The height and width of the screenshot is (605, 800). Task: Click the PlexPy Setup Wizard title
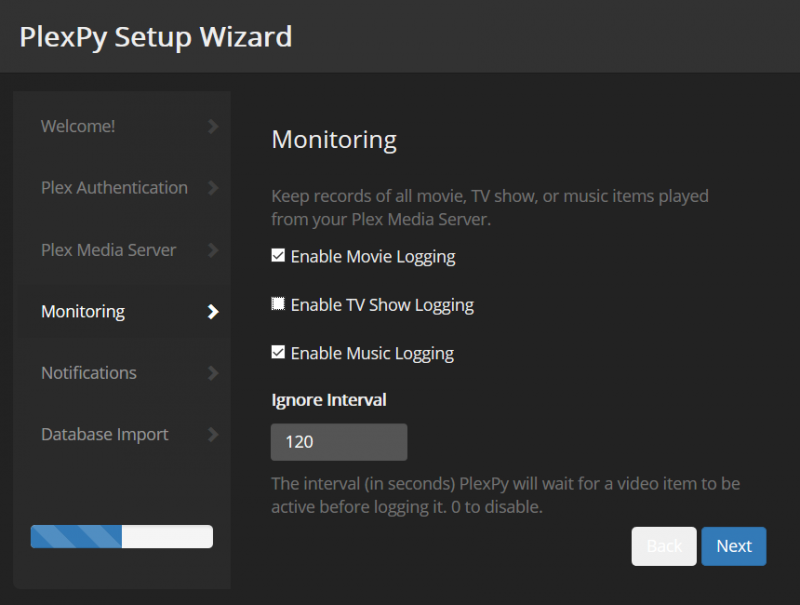[x=156, y=37]
